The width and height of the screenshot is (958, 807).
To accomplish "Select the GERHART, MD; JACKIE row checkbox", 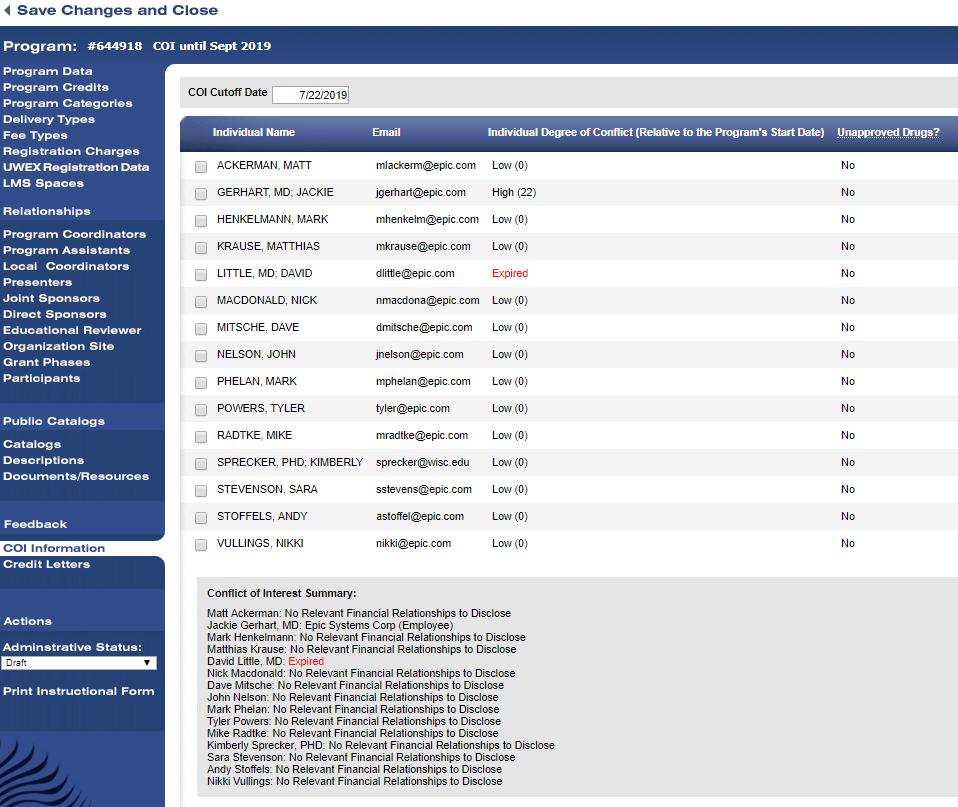I will click(201, 193).
